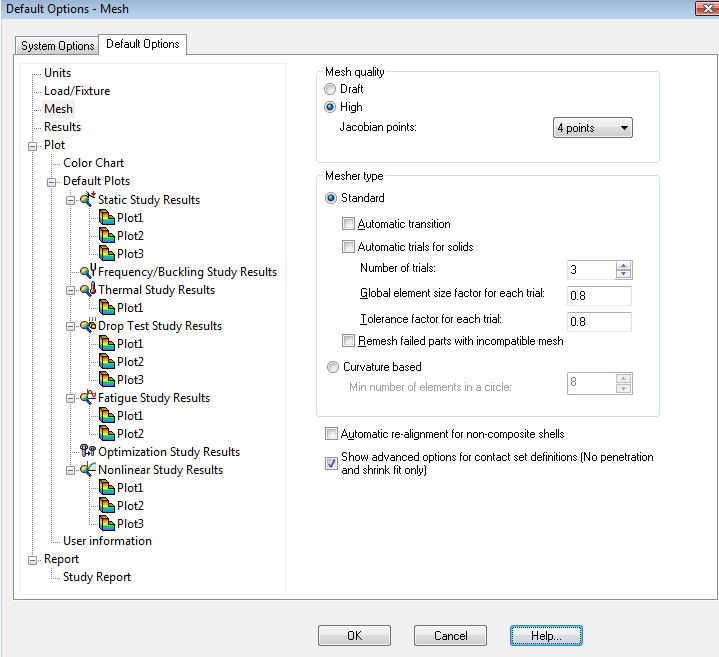
Task: Click the Plot3 icon under Static Study Results
Action: (107, 253)
